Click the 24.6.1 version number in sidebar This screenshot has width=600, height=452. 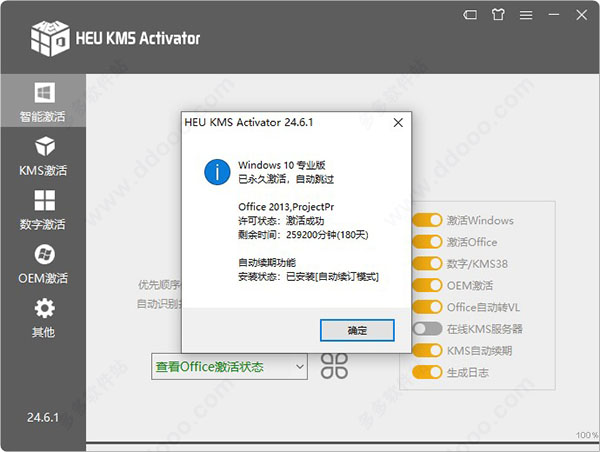[43, 417]
